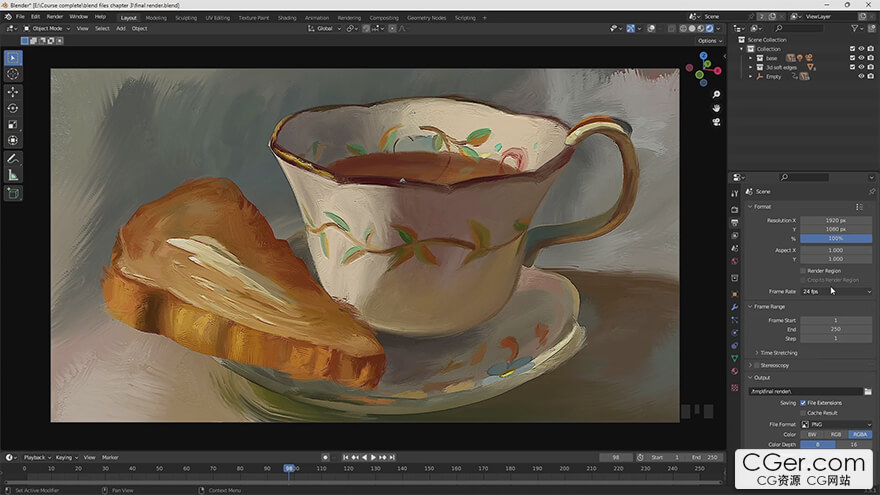Expand the Time Stretching section
The image size is (880, 495).
point(777,353)
